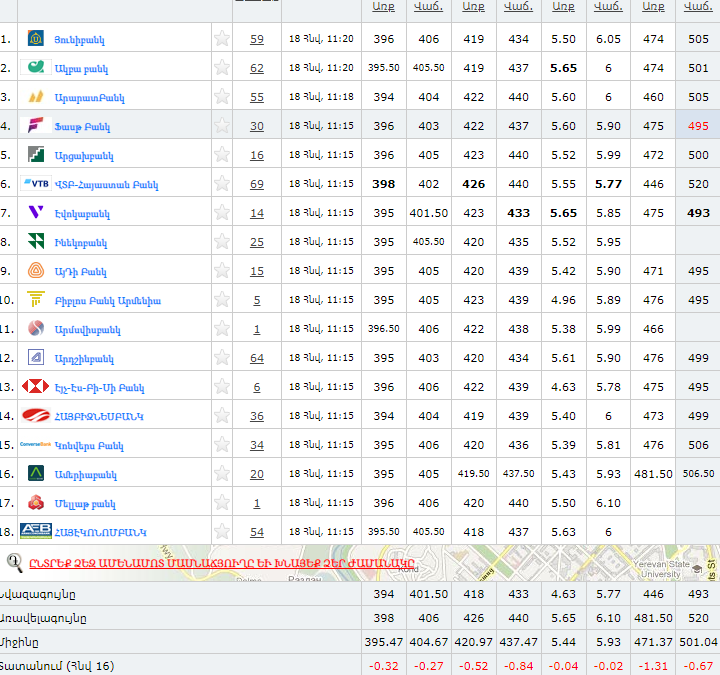Image resolution: width=720 pixels, height=675 pixels.
Task: Toggle favorite star for Ակբա բանկ
Action: (222, 68)
